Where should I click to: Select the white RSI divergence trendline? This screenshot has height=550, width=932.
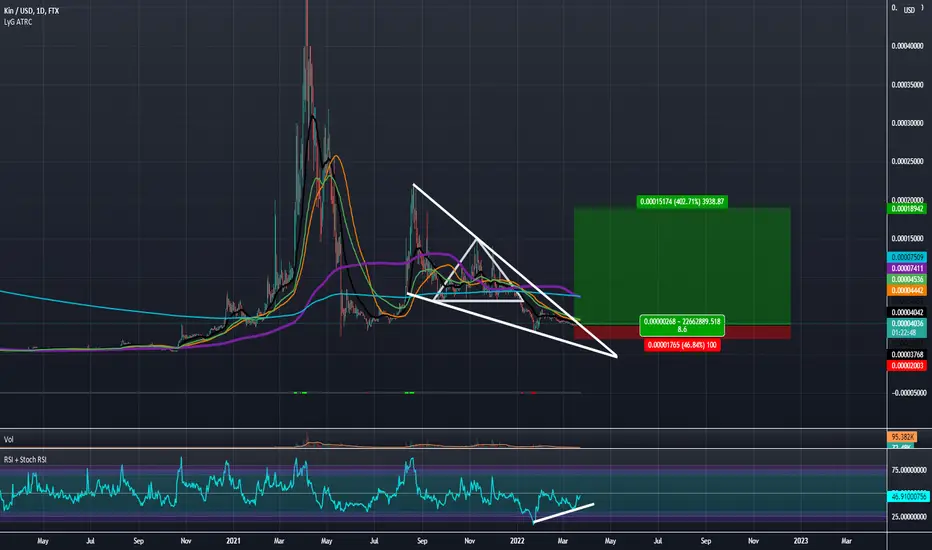coord(563,514)
